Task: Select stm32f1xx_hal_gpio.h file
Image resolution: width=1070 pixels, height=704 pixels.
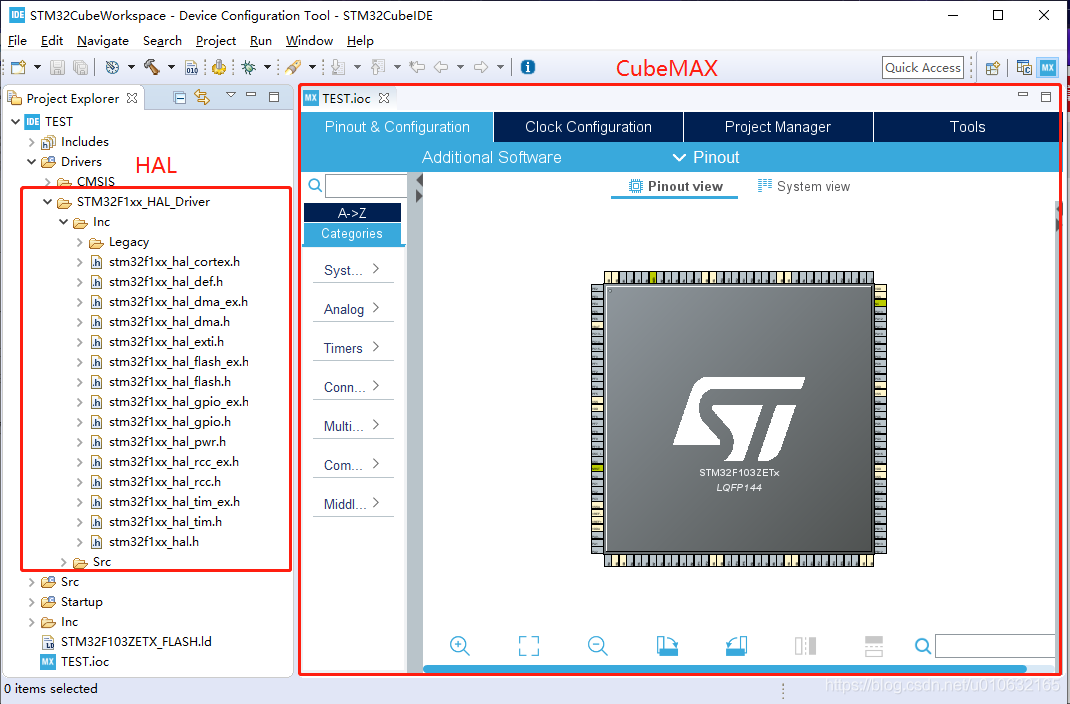Action: click(x=170, y=422)
